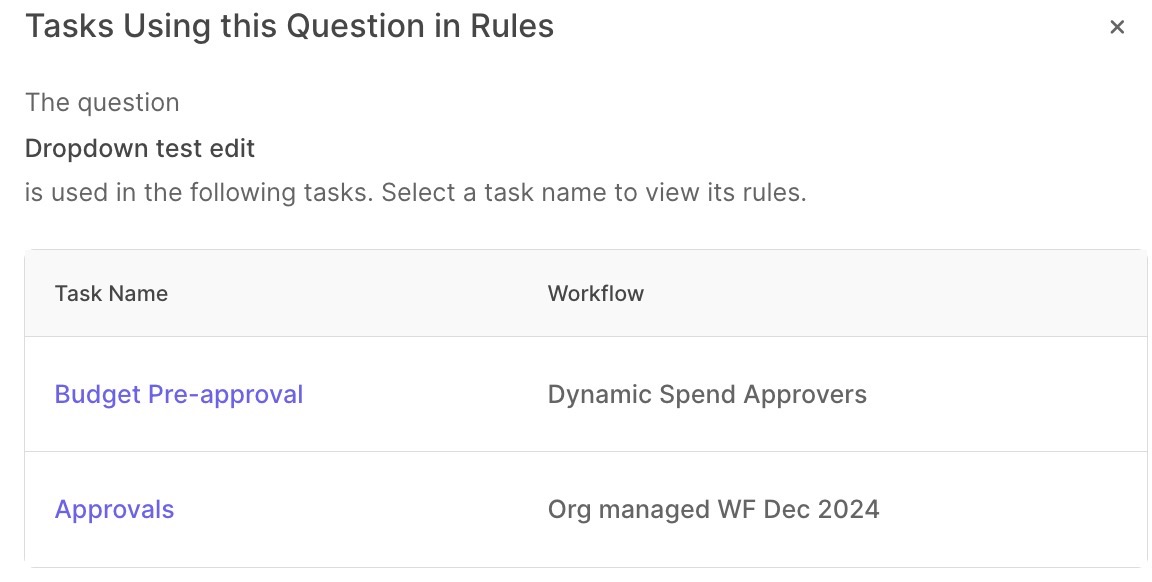Close the Tasks Using this Question dialog
The image size is (1152, 582).
1117,27
